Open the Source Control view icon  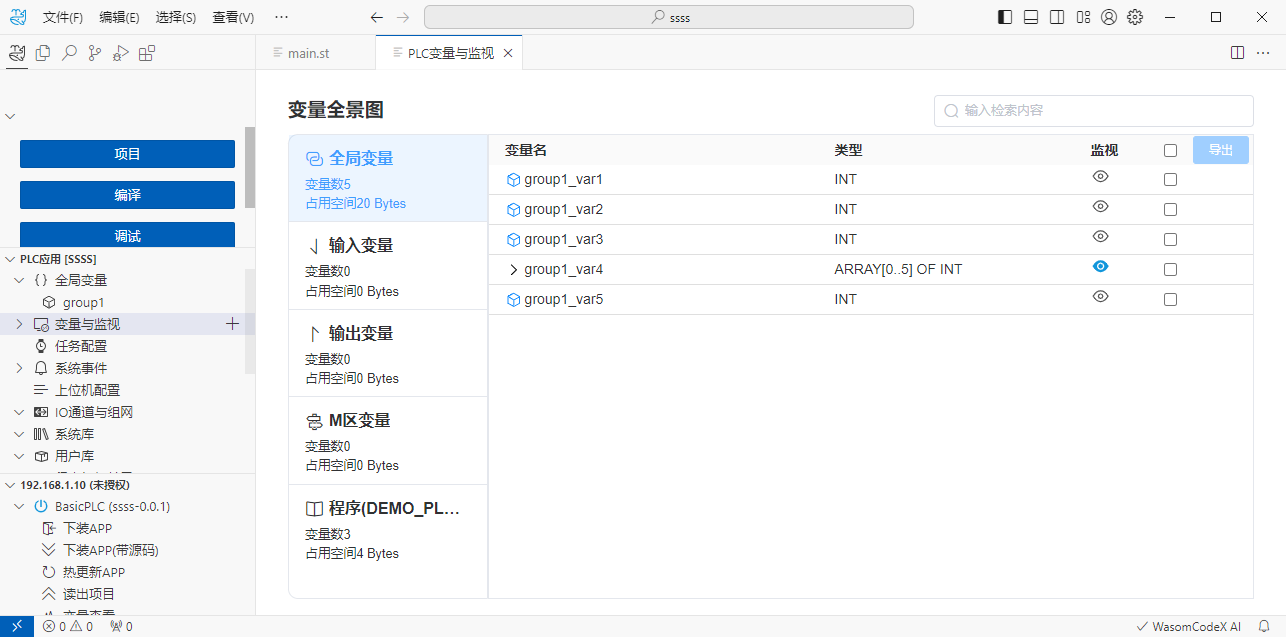tap(95, 54)
